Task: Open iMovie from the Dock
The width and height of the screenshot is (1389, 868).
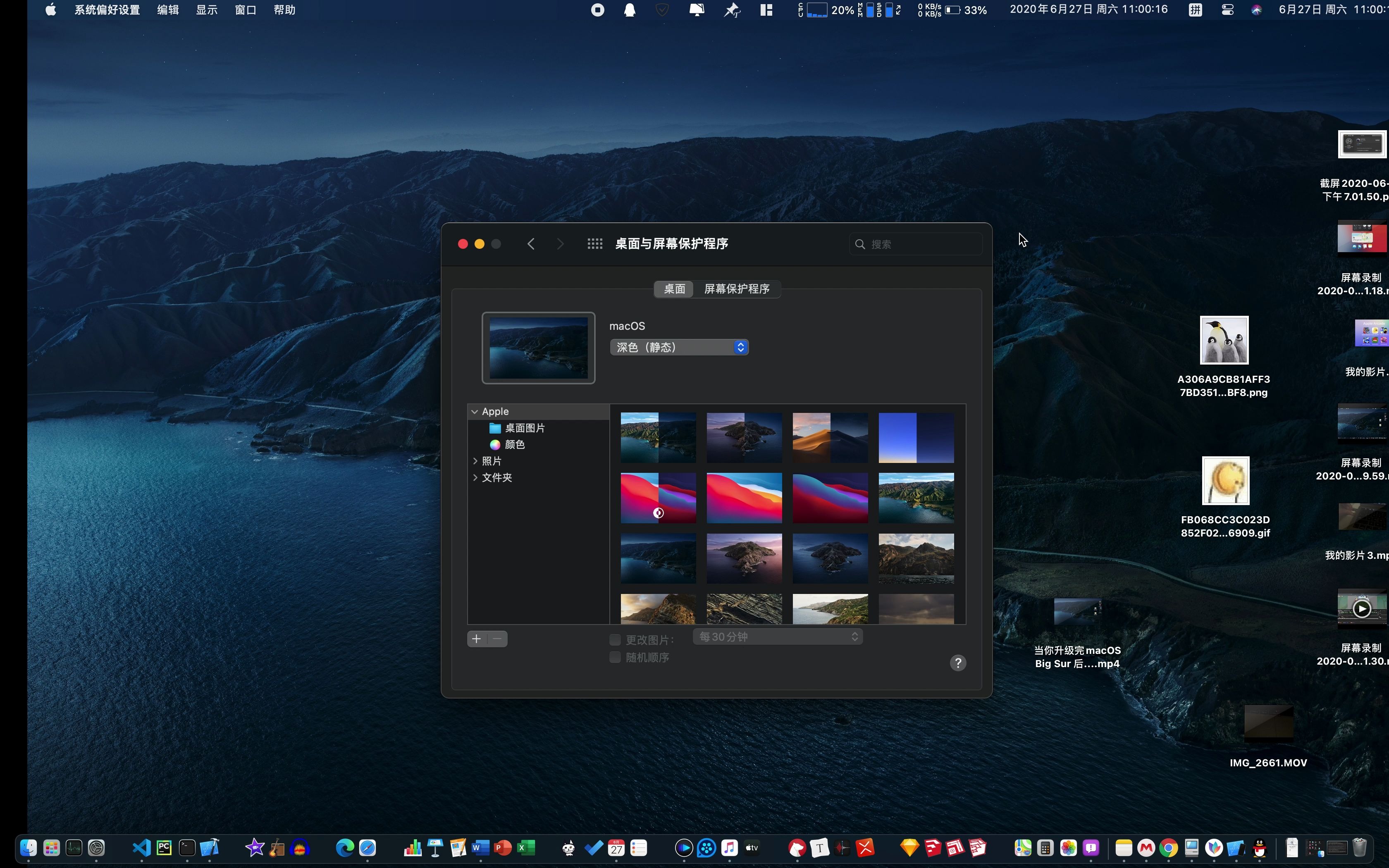Action: [x=254, y=847]
